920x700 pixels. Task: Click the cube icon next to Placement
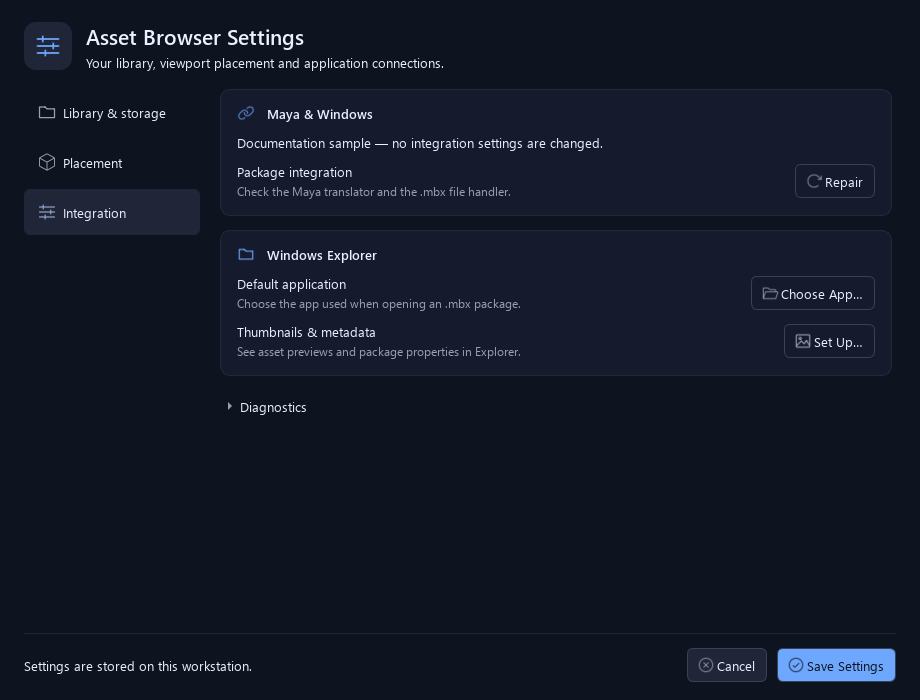point(47,163)
